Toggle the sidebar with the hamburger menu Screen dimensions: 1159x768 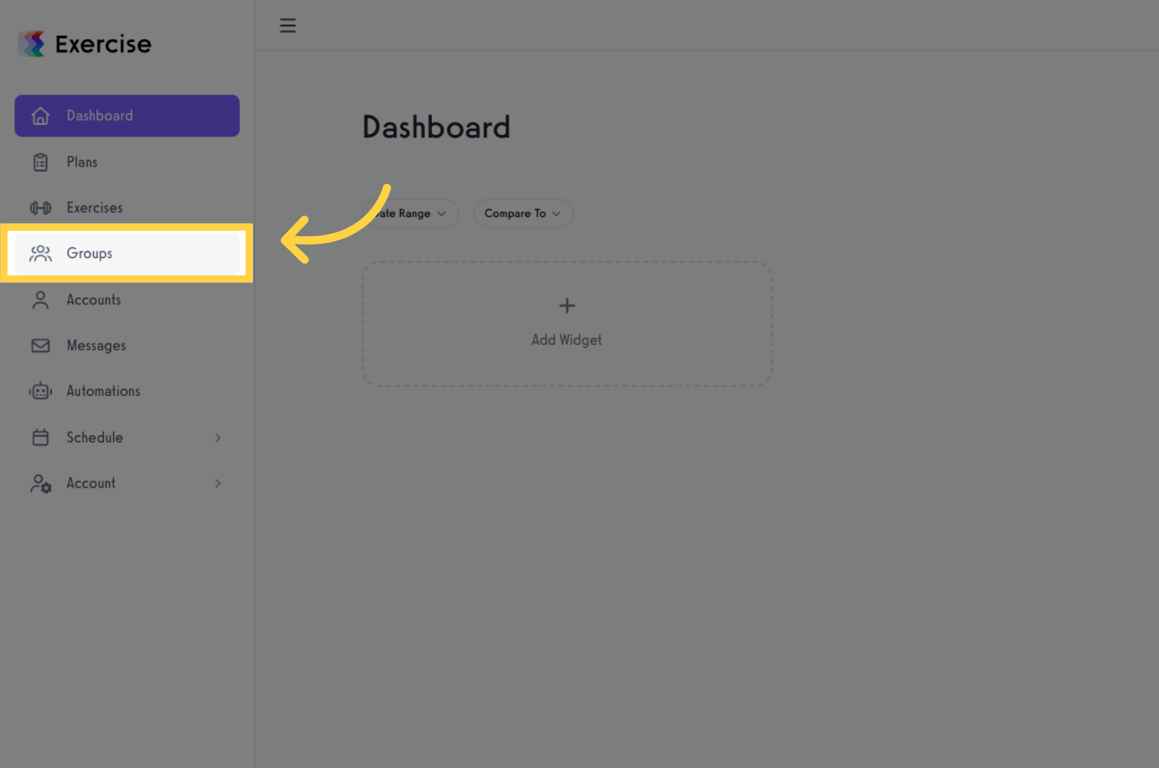pos(288,25)
